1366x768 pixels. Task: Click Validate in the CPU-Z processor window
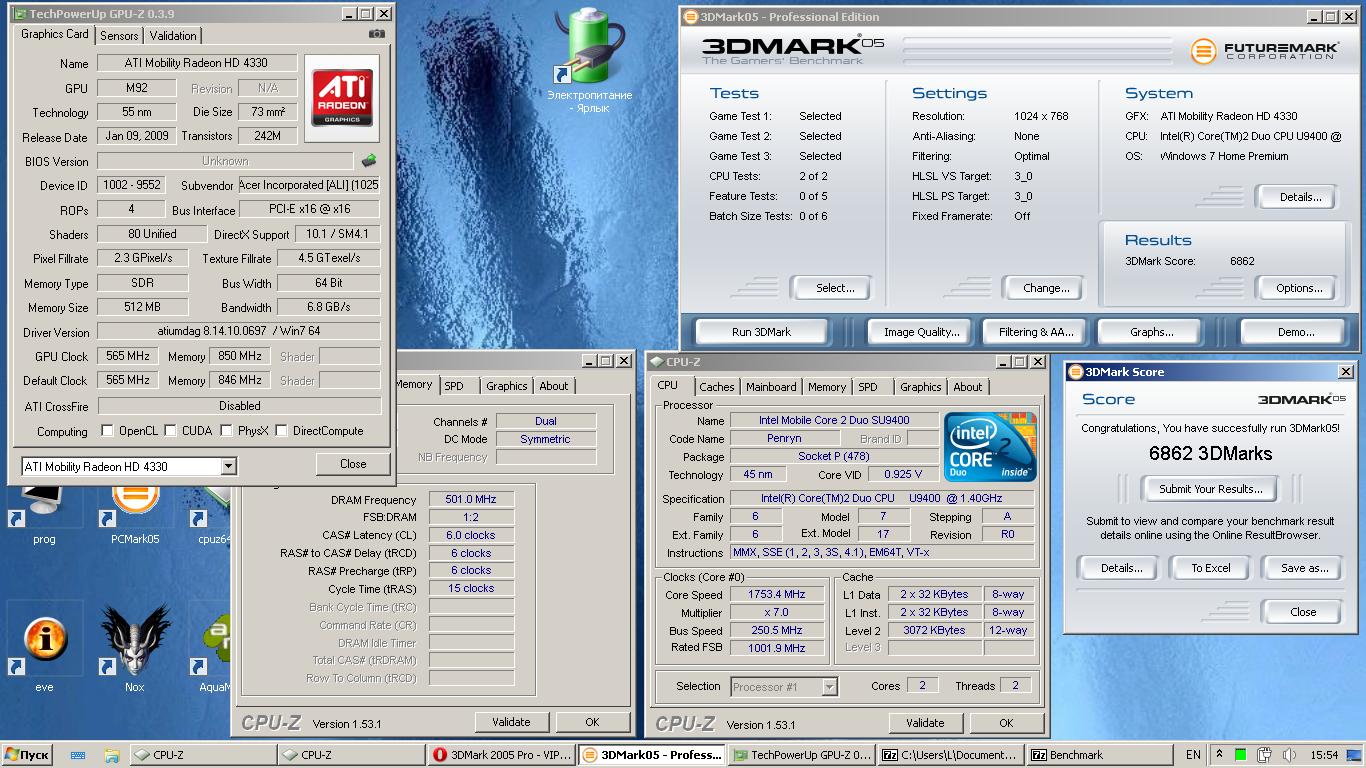click(x=925, y=723)
